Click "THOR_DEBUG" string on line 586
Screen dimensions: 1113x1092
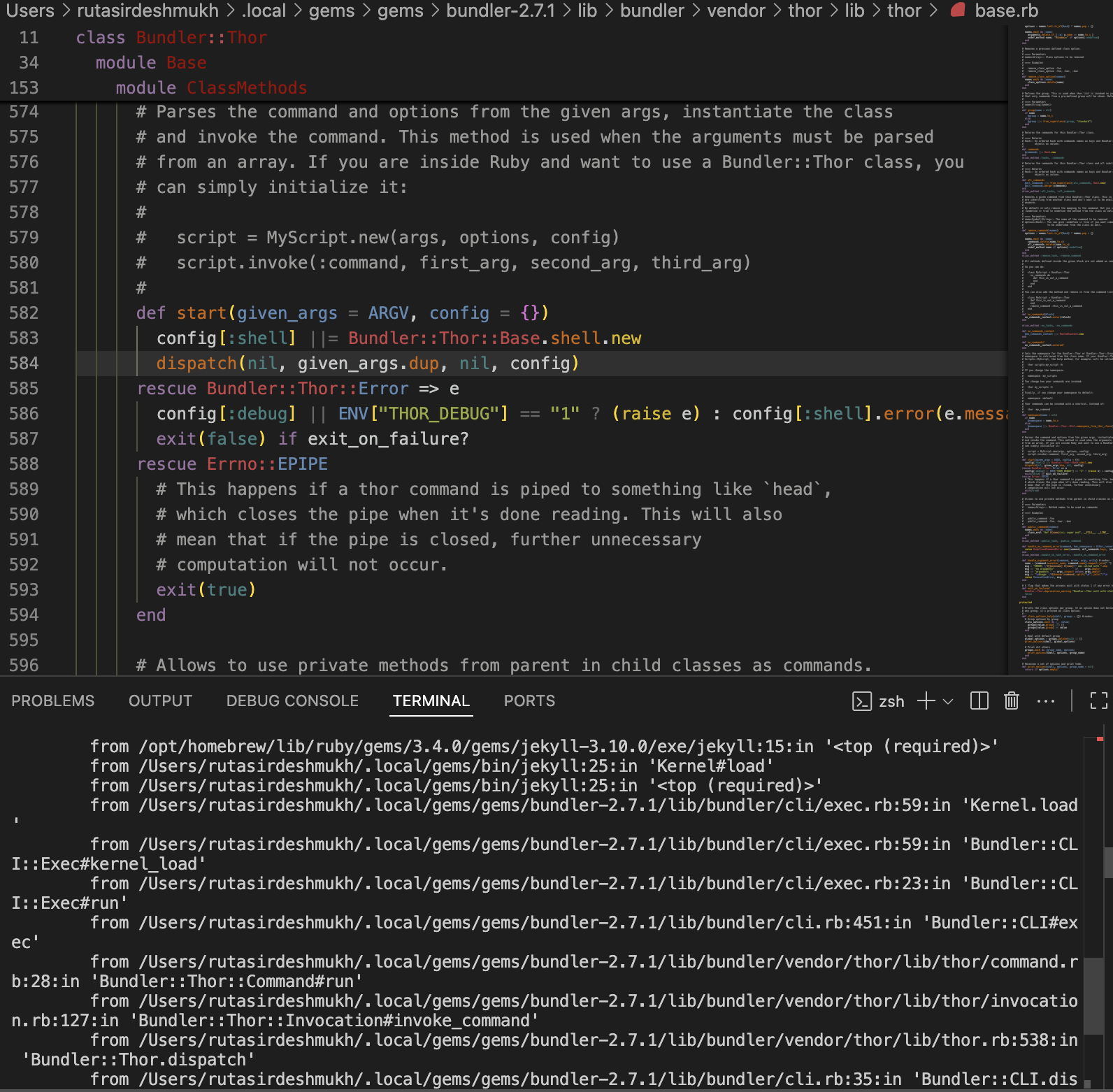443,414
